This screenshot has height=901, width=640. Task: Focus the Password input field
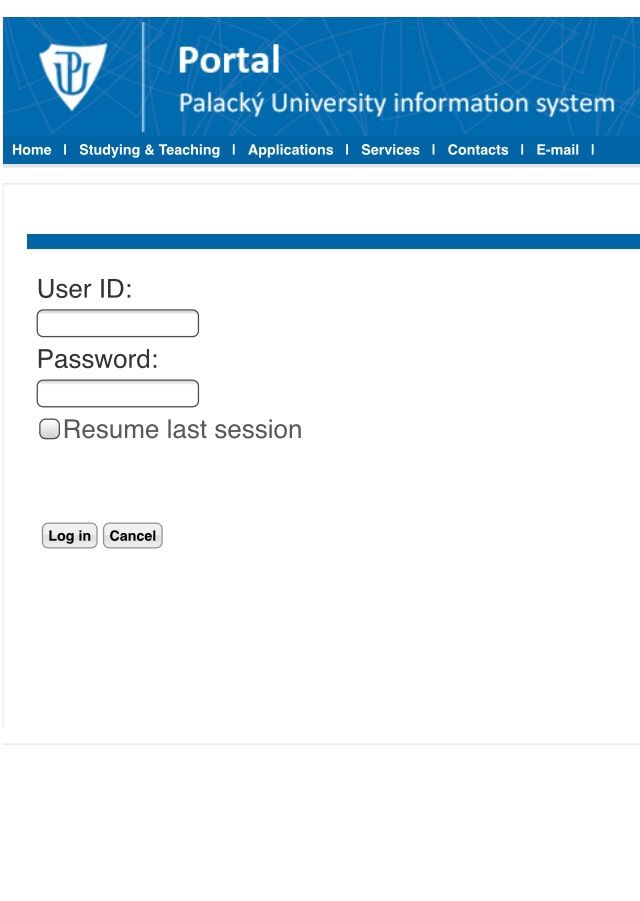(x=118, y=394)
